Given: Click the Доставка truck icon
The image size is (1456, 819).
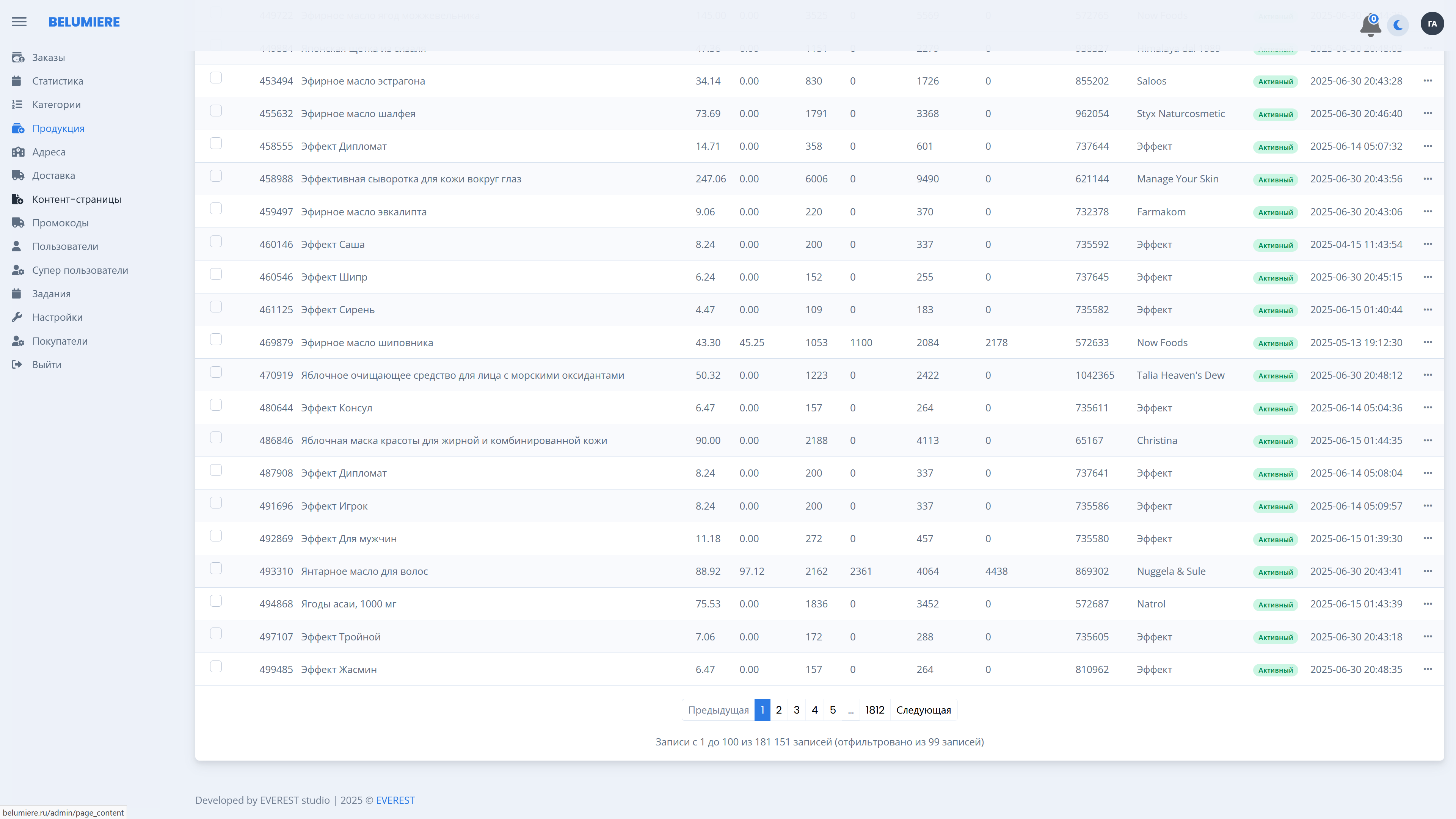Looking at the screenshot, I should pyautogui.click(x=17, y=175).
